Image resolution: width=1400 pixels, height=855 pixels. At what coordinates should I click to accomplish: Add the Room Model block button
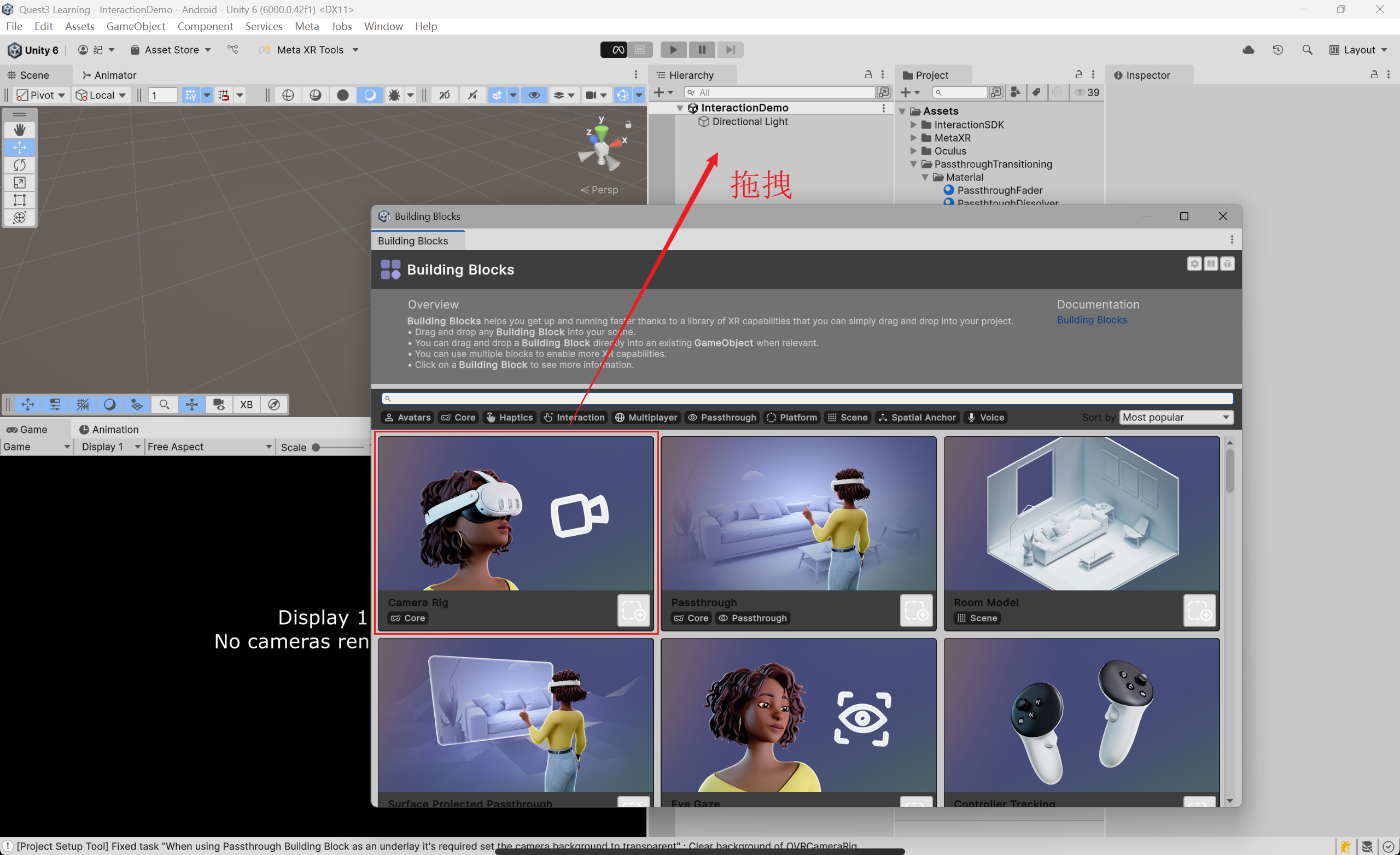(1199, 611)
